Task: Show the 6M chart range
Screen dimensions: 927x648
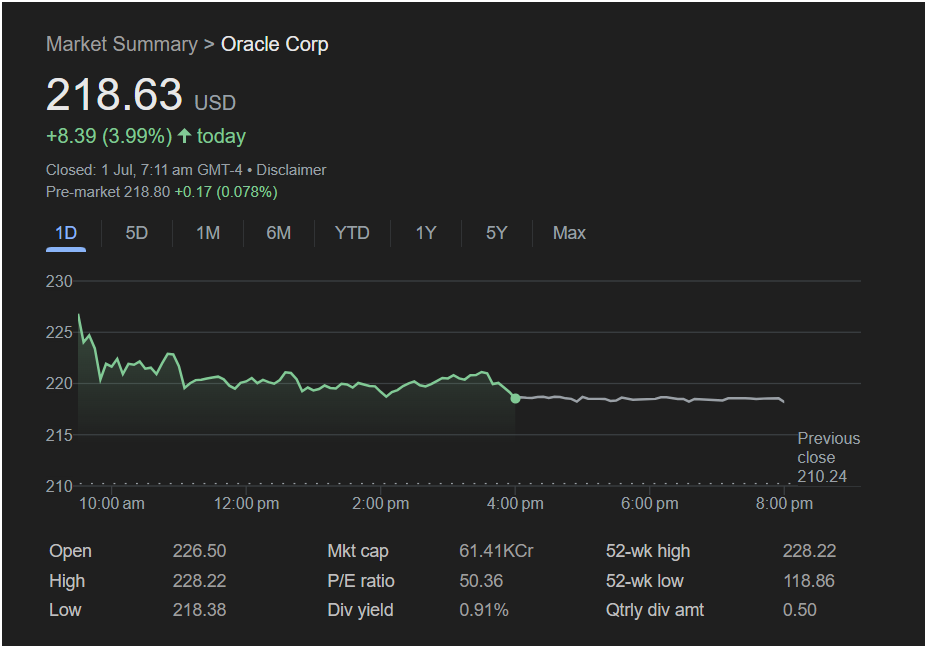Action: [278, 233]
